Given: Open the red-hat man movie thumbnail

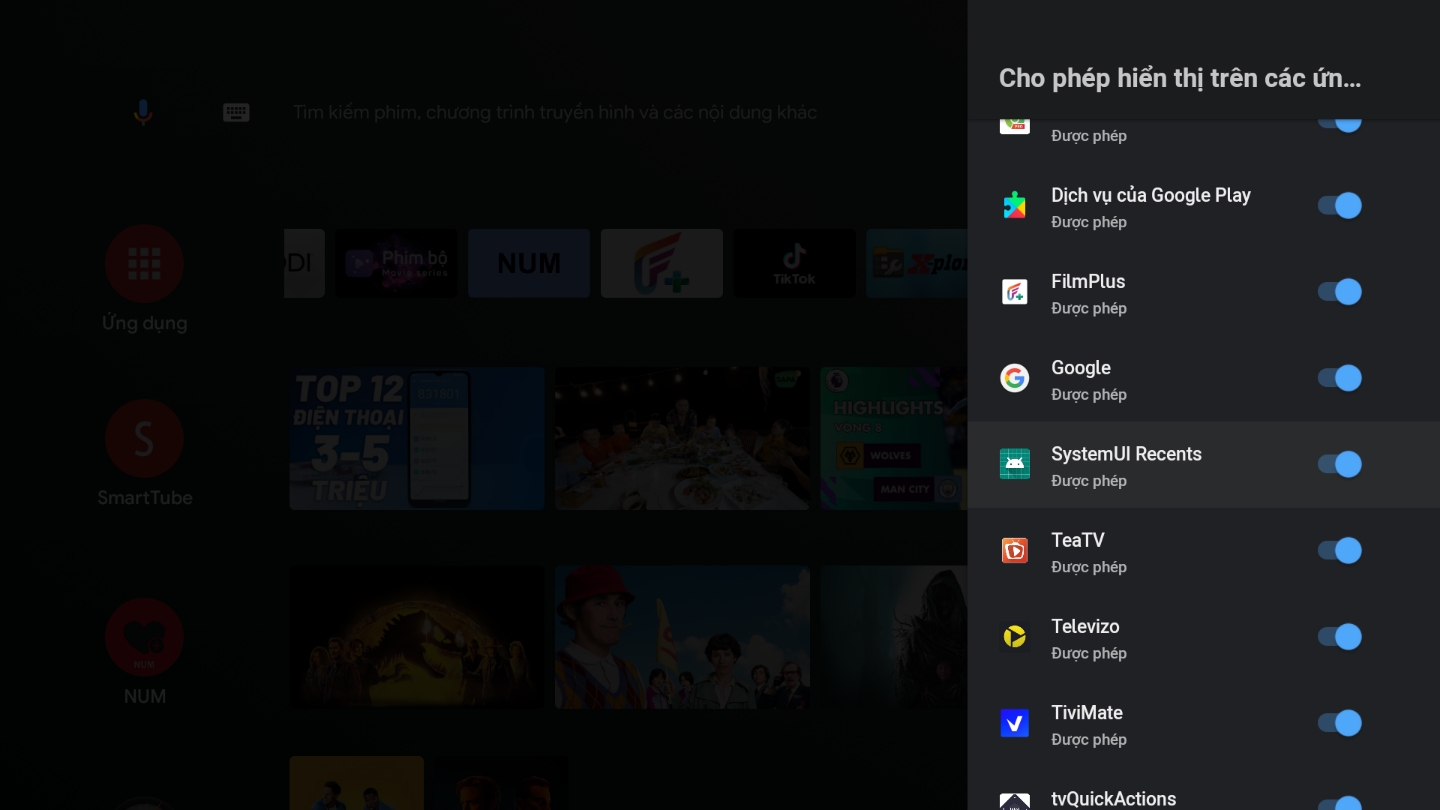Looking at the screenshot, I should tap(682, 637).
